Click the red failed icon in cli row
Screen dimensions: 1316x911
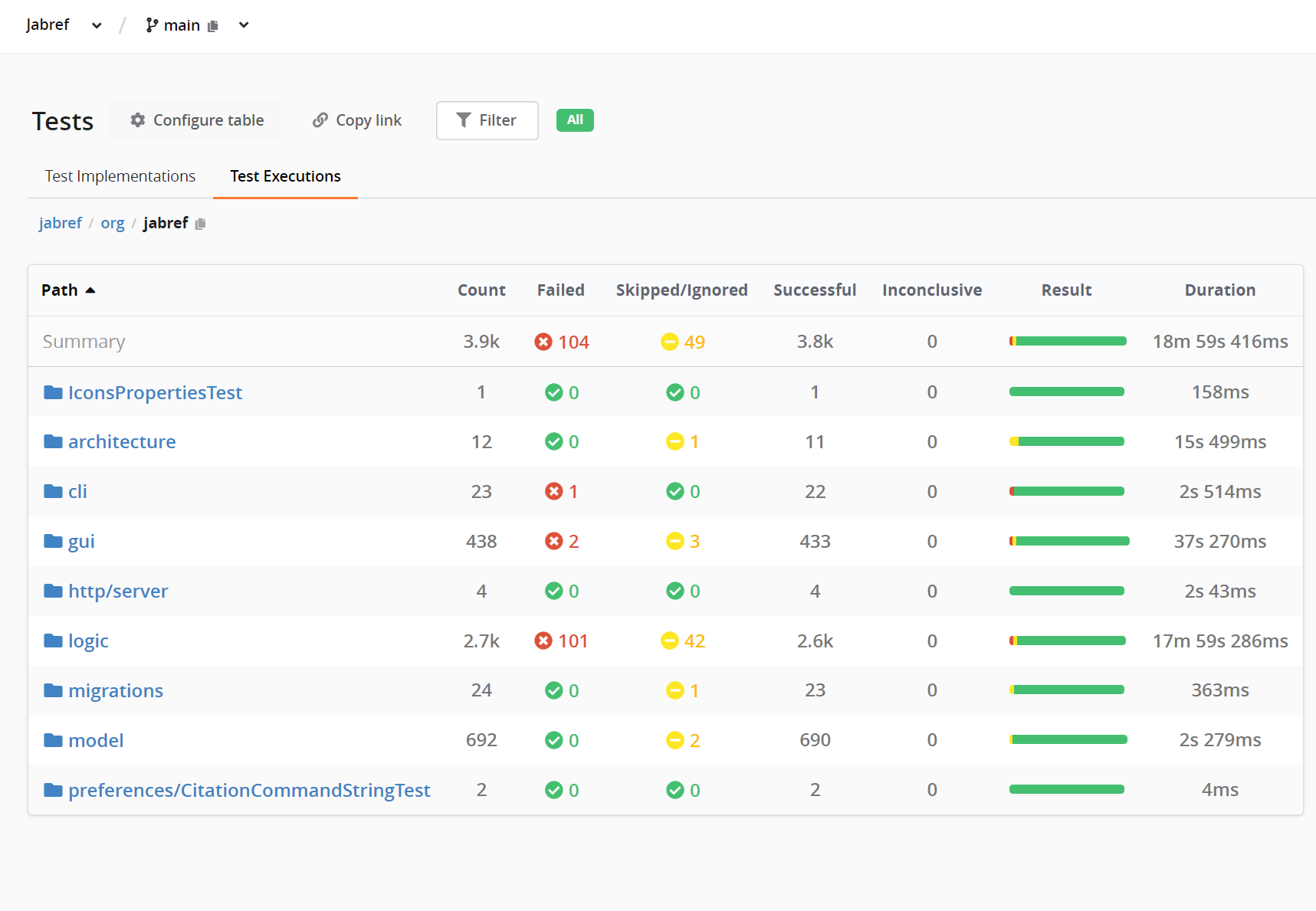tap(554, 492)
